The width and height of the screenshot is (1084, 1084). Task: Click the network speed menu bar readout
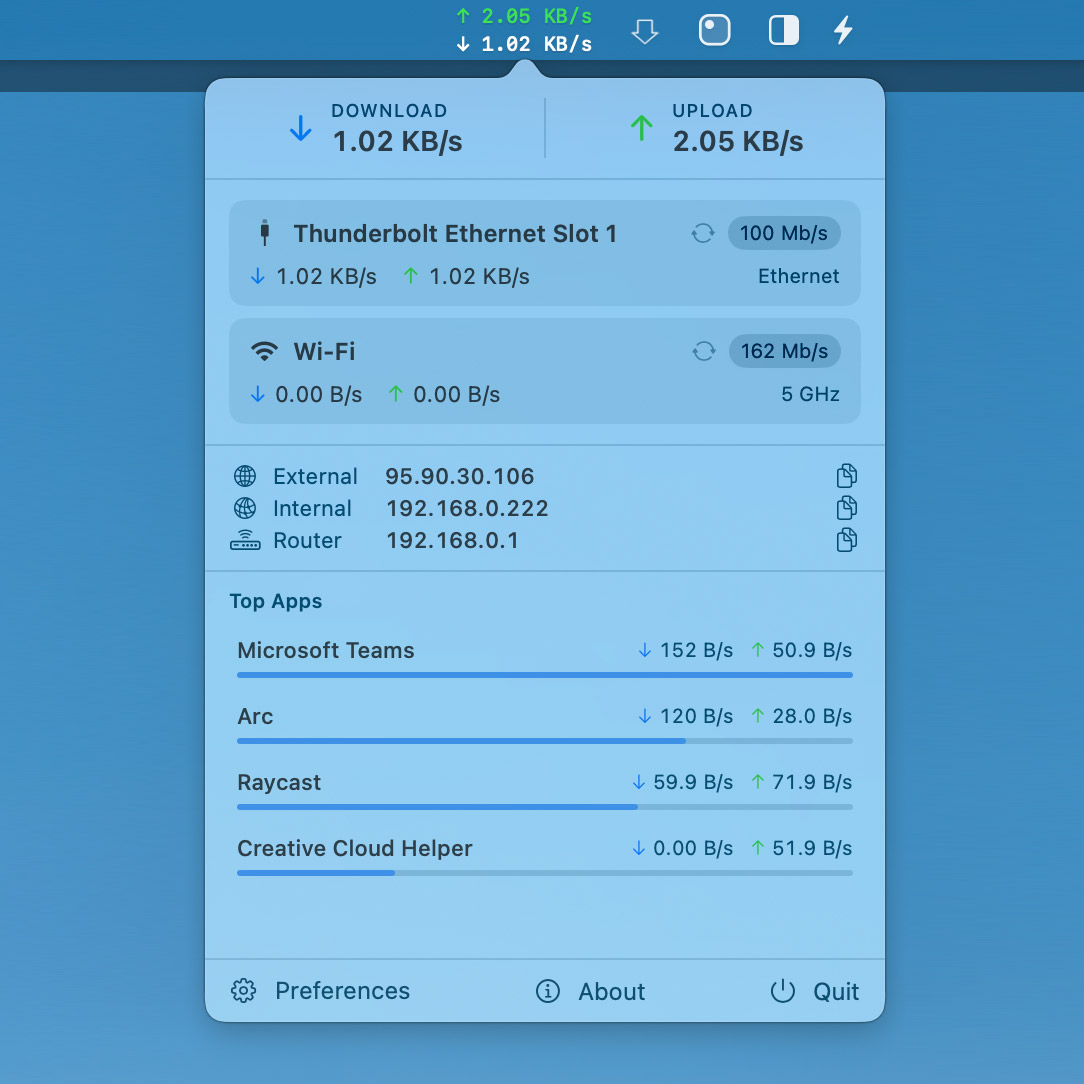coord(523,30)
